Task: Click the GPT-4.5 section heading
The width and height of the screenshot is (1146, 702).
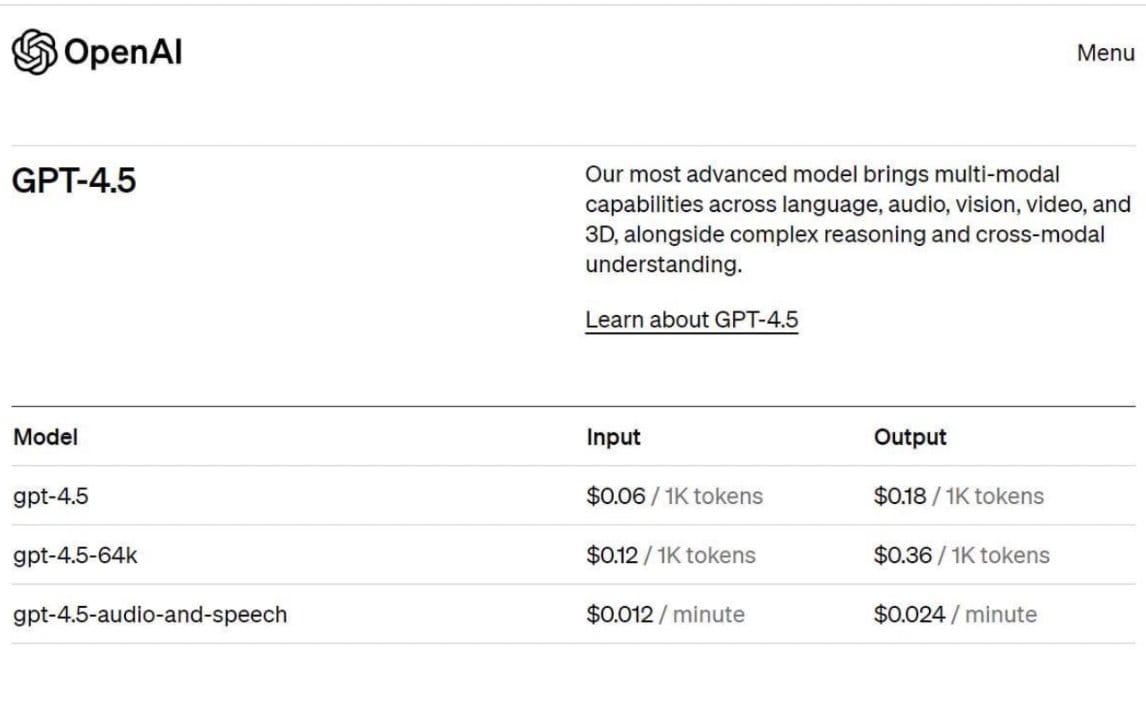Action: pyautogui.click(x=74, y=182)
